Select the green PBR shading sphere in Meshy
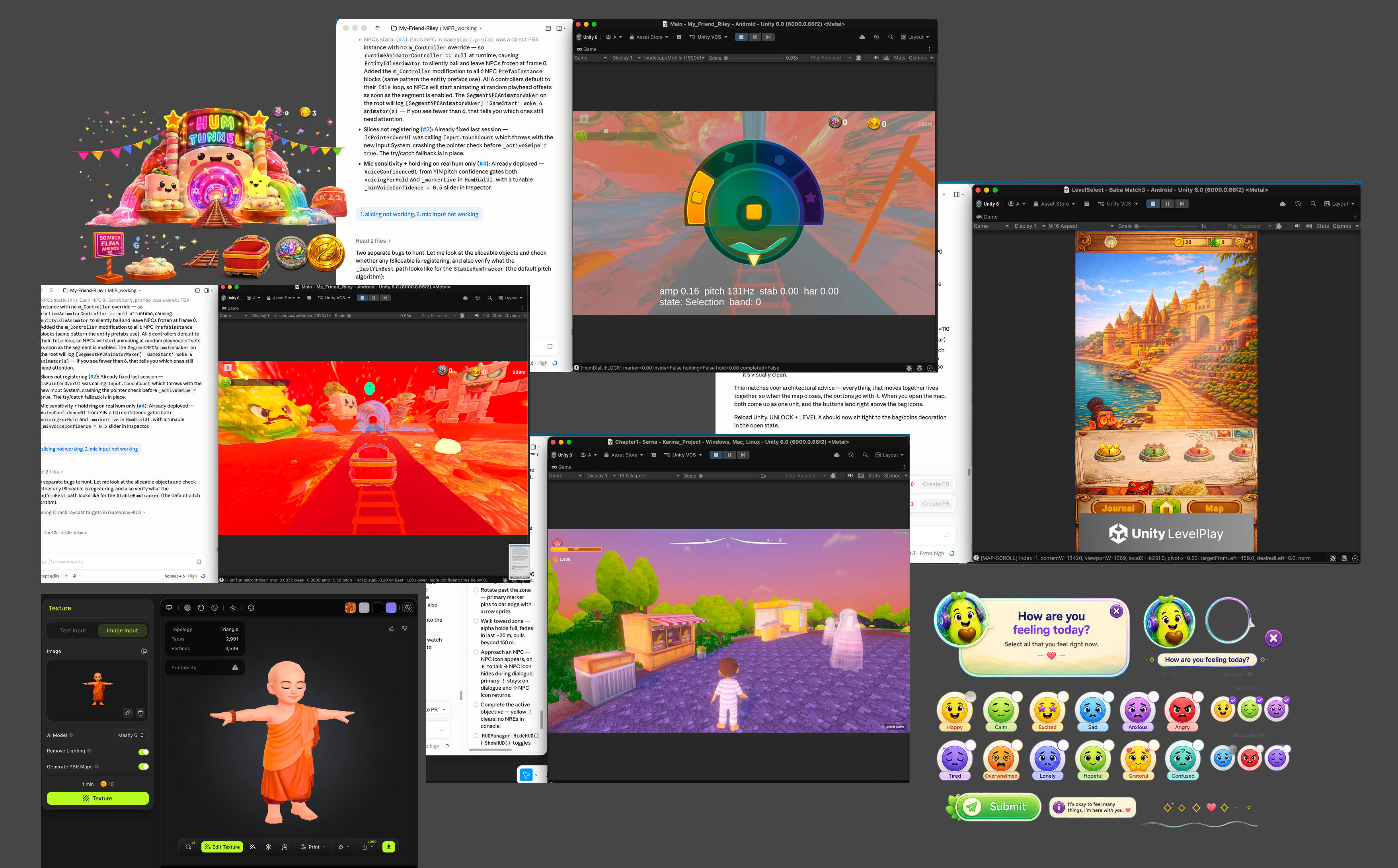The width and height of the screenshot is (1398, 868). [214, 607]
